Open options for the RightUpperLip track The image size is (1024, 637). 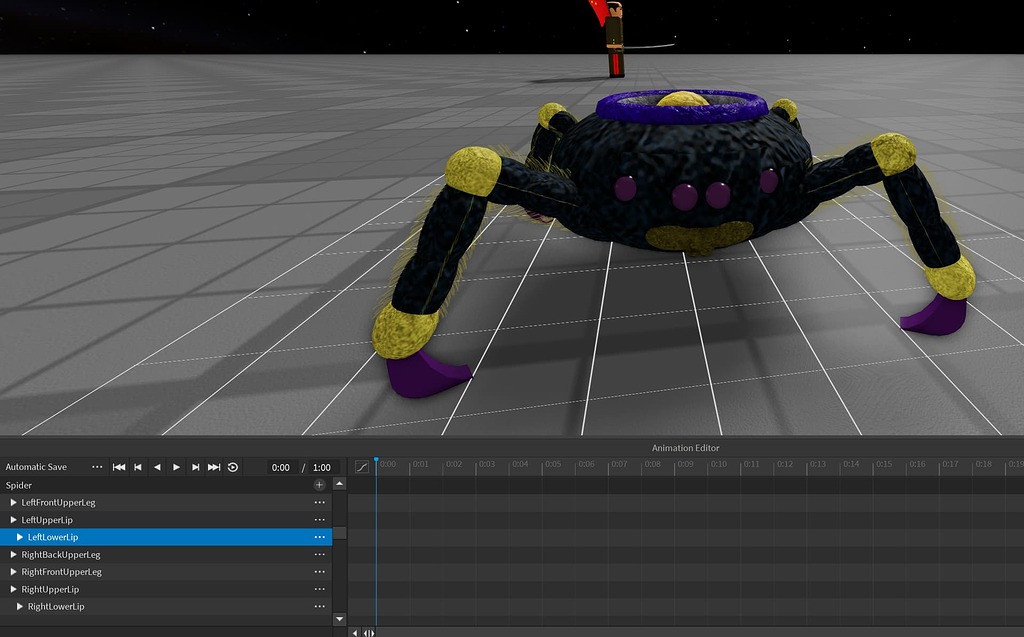[x=319, y=589]
